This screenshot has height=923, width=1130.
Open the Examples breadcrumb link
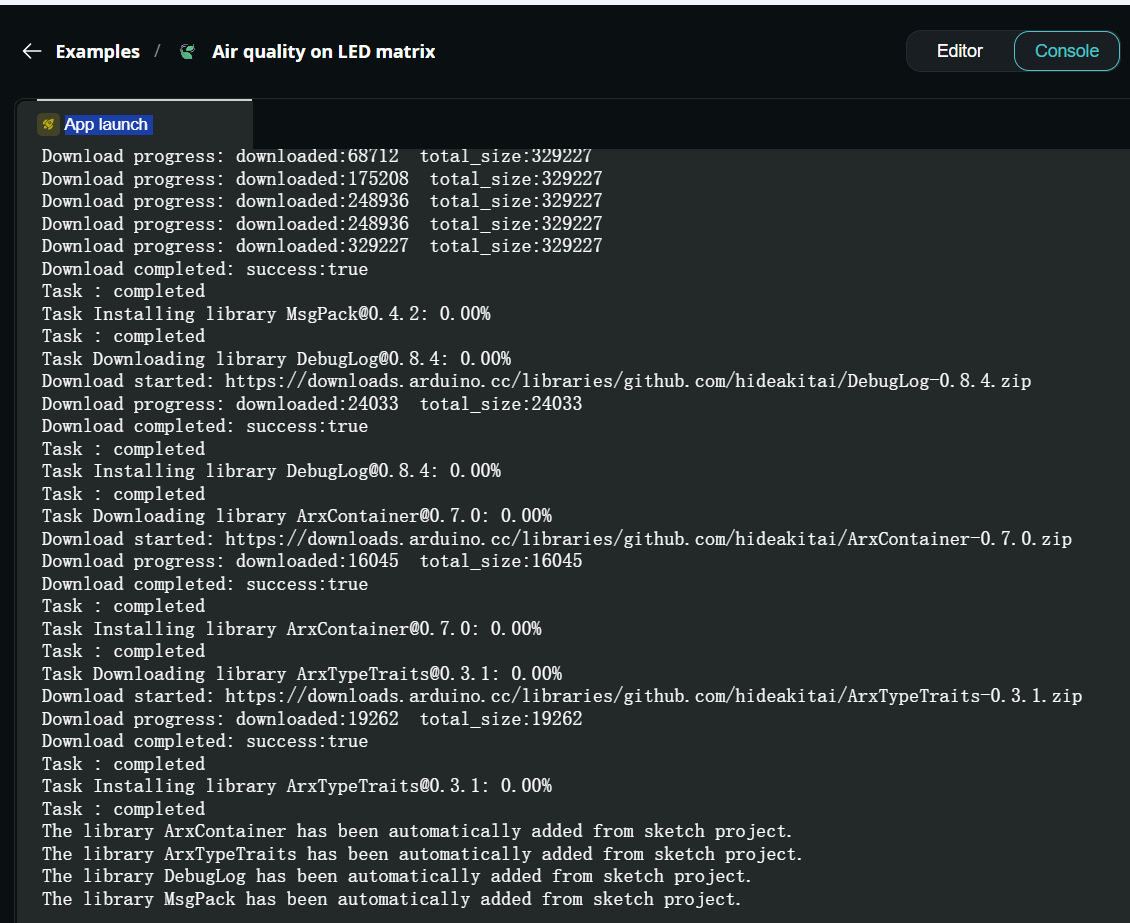[x=97, y=52]
